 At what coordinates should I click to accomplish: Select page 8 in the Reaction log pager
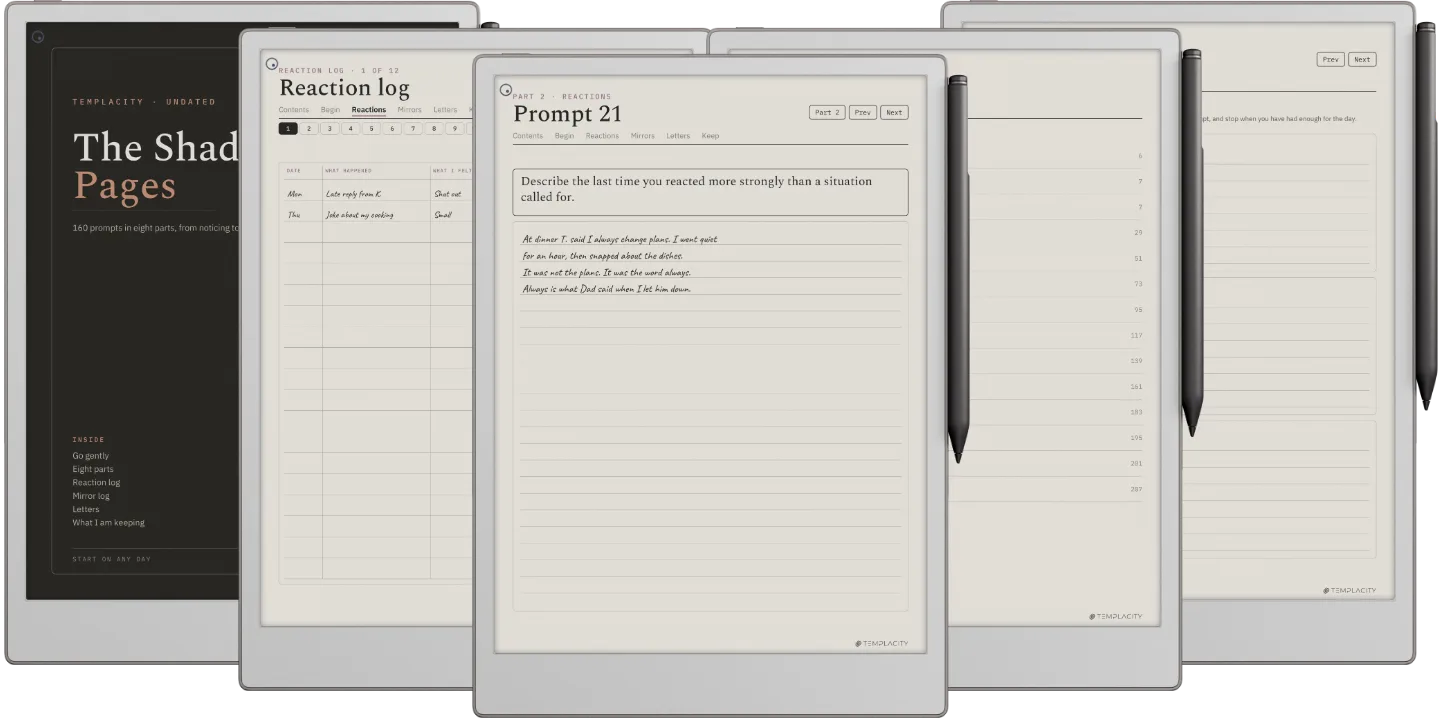click(434, 129)
